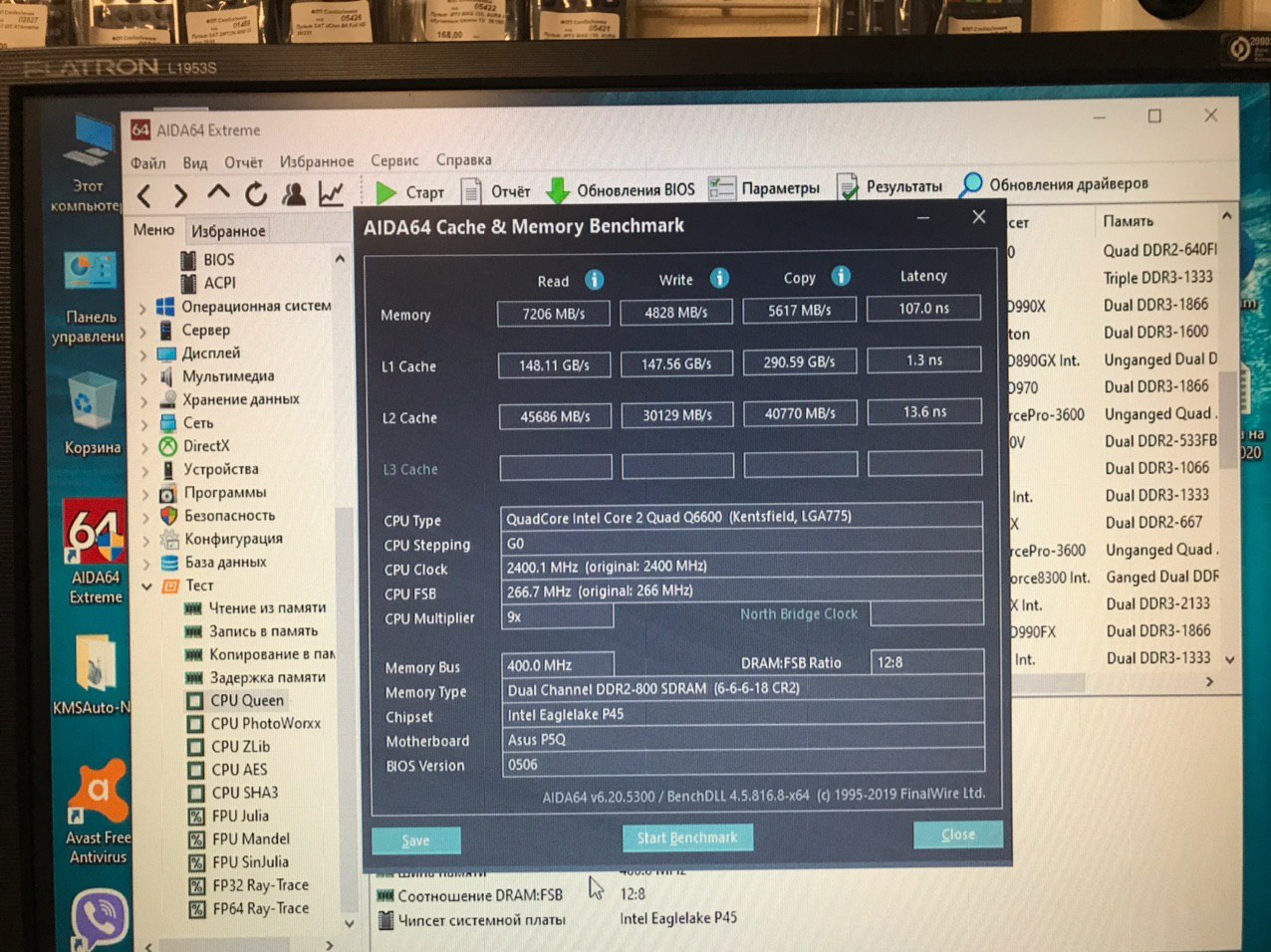The width and height of the screenshot is (1271, 952).
Task: Open Сервис menu
Action: pos(394,160)
